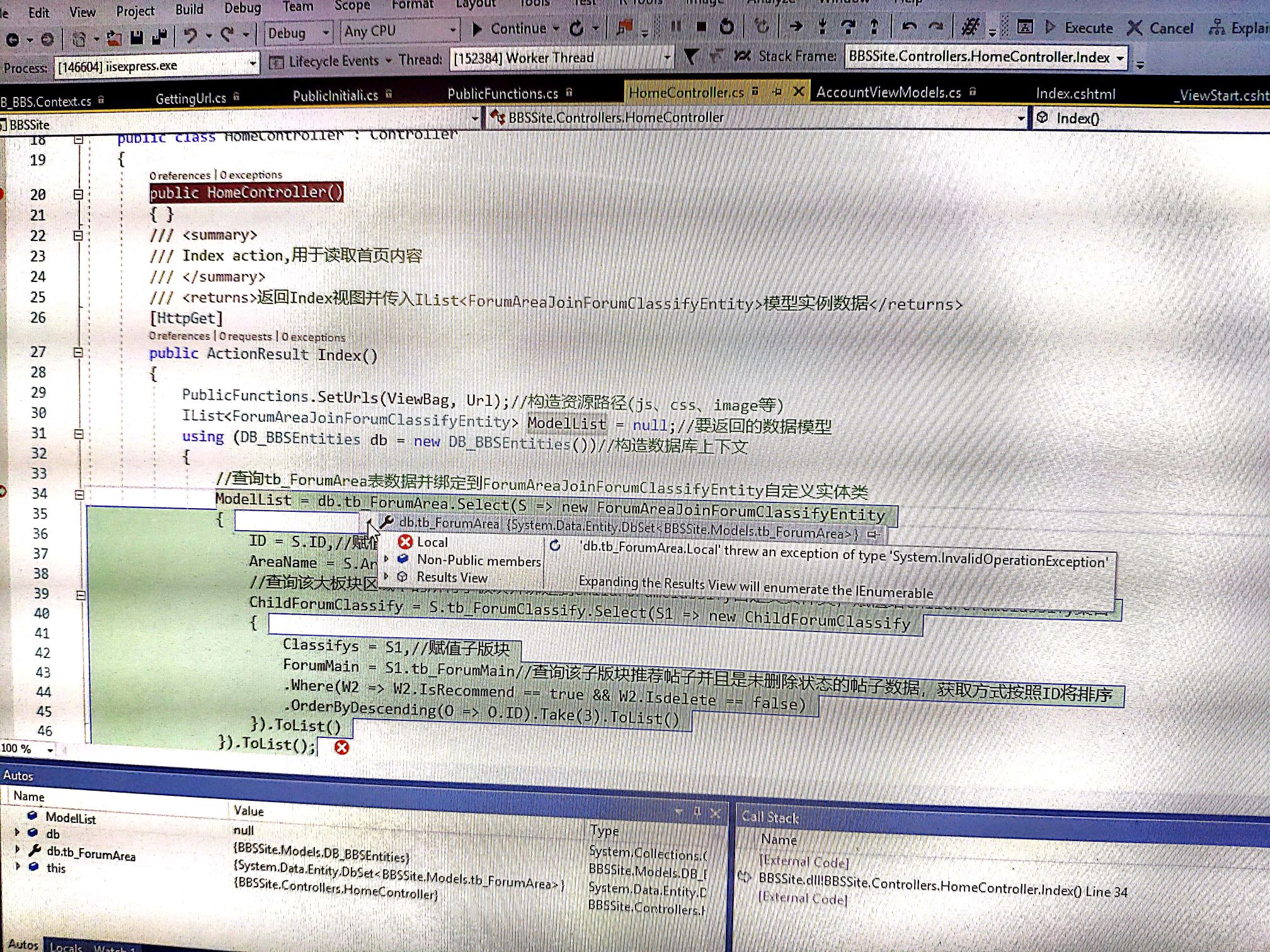This screenshot has height=952, width=1270.
Task: Click the thread filter funnel icon
Action: click(690, 57)
